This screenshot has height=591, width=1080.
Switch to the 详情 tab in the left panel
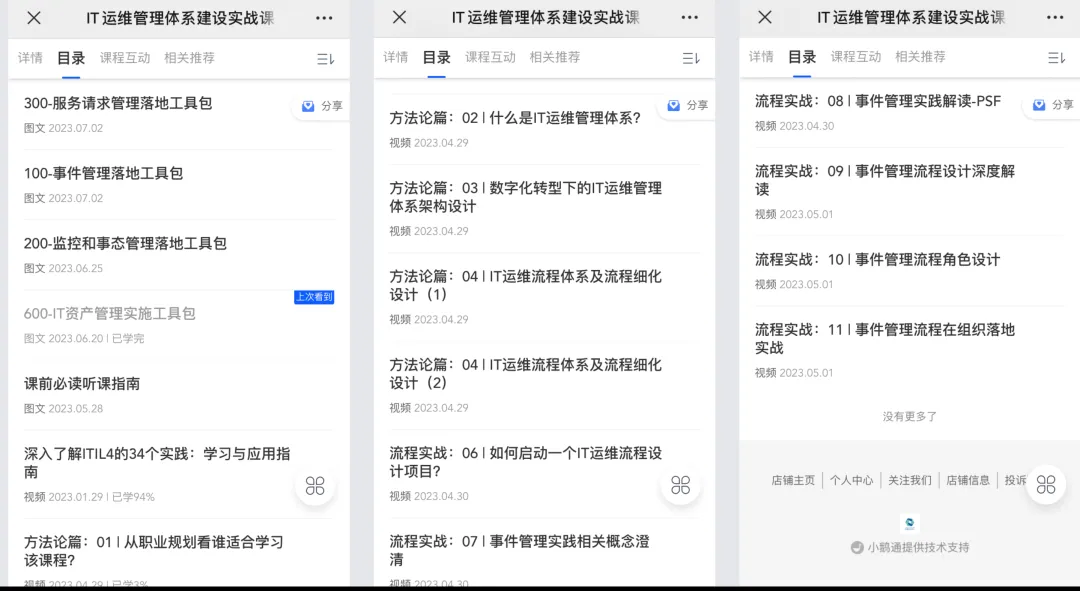(x=30, y=58)
